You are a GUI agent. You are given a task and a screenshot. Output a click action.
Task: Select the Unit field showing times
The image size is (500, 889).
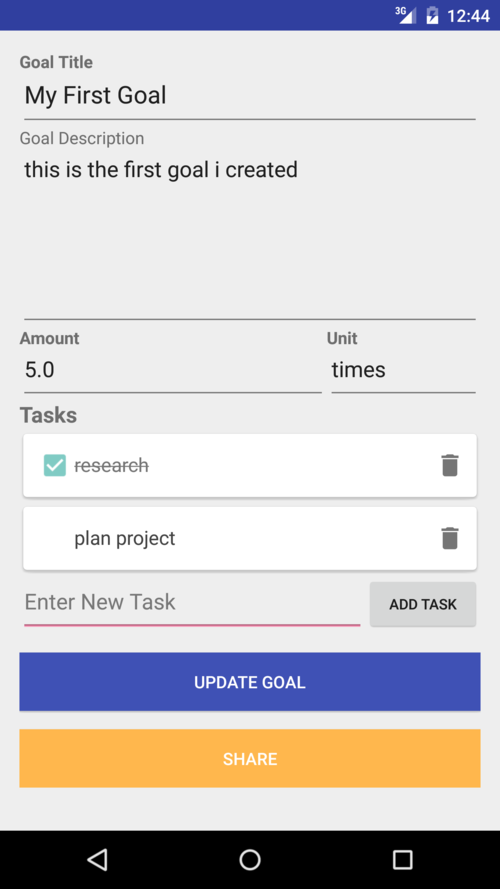coord(404,371)
